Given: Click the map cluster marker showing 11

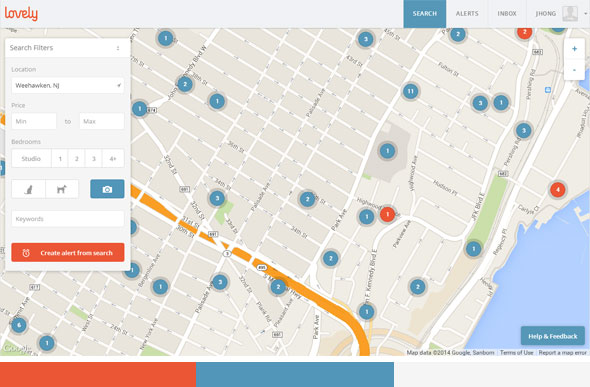Looking at the screenshot, I should point(411,91).
